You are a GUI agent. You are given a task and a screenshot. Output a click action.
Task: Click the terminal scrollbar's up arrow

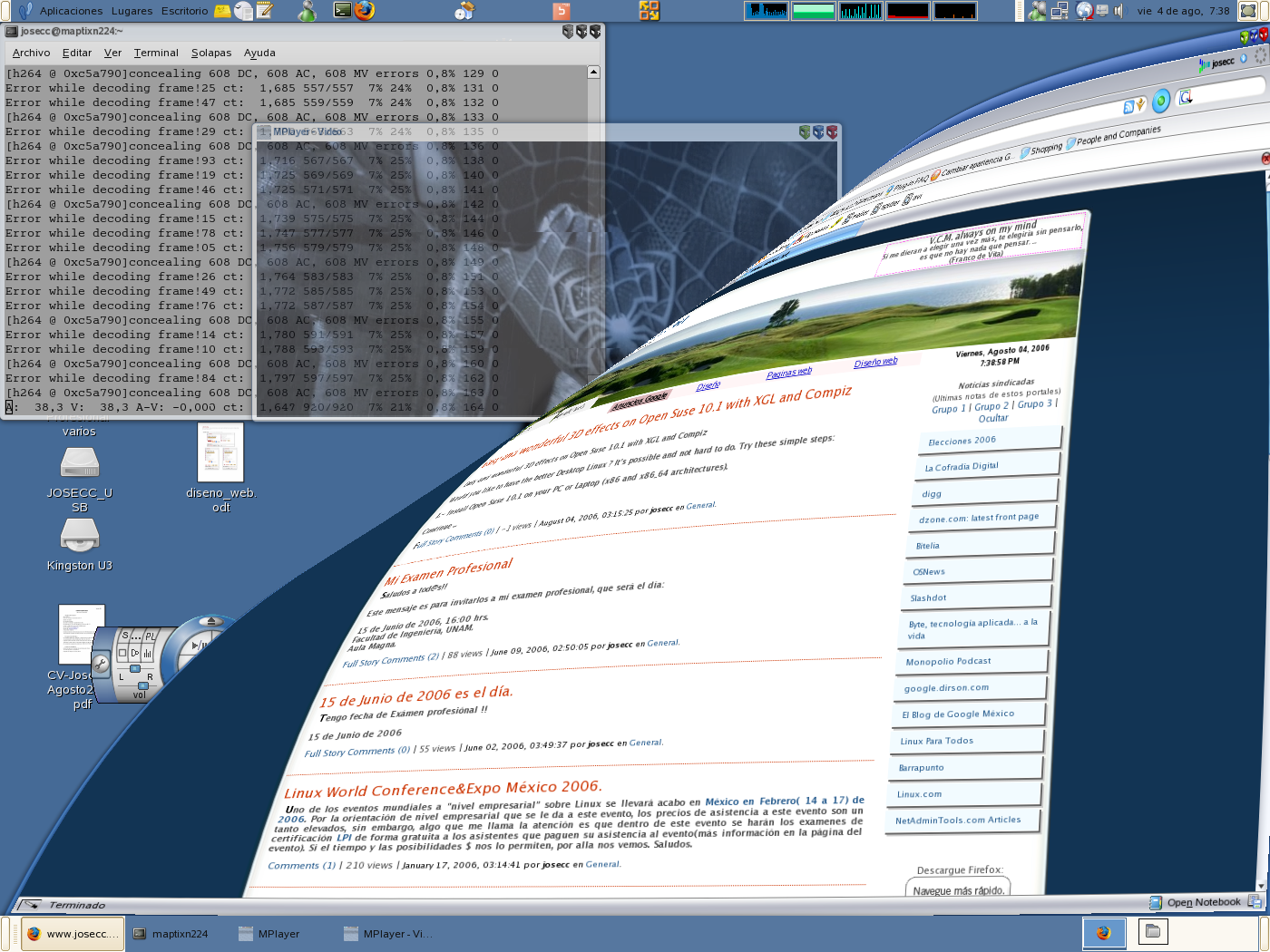pos(593,72)
